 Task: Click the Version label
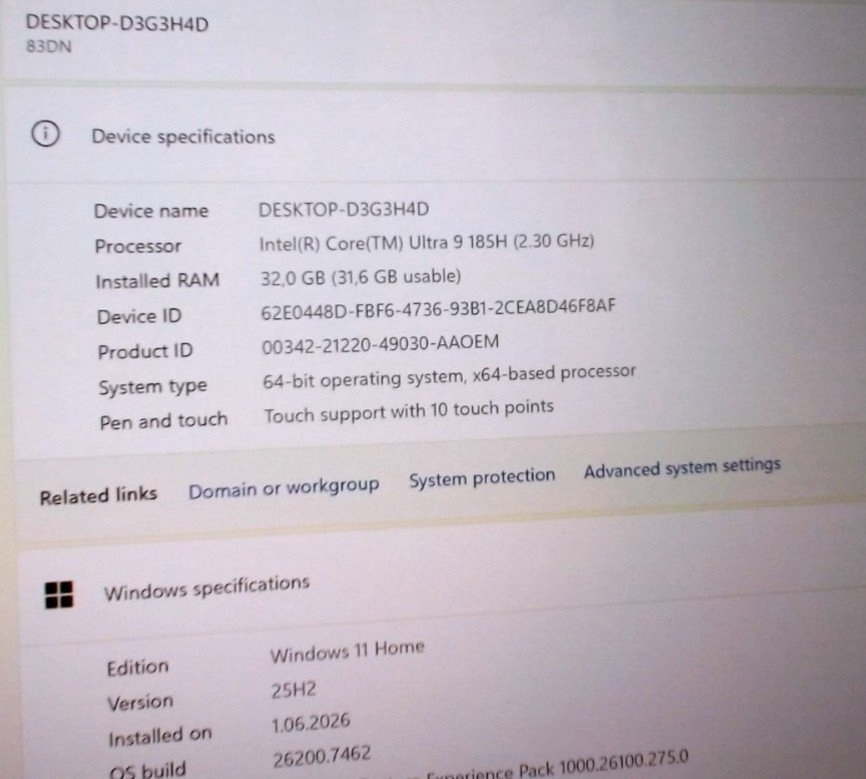pyautogui.click(x=140, y=703)
